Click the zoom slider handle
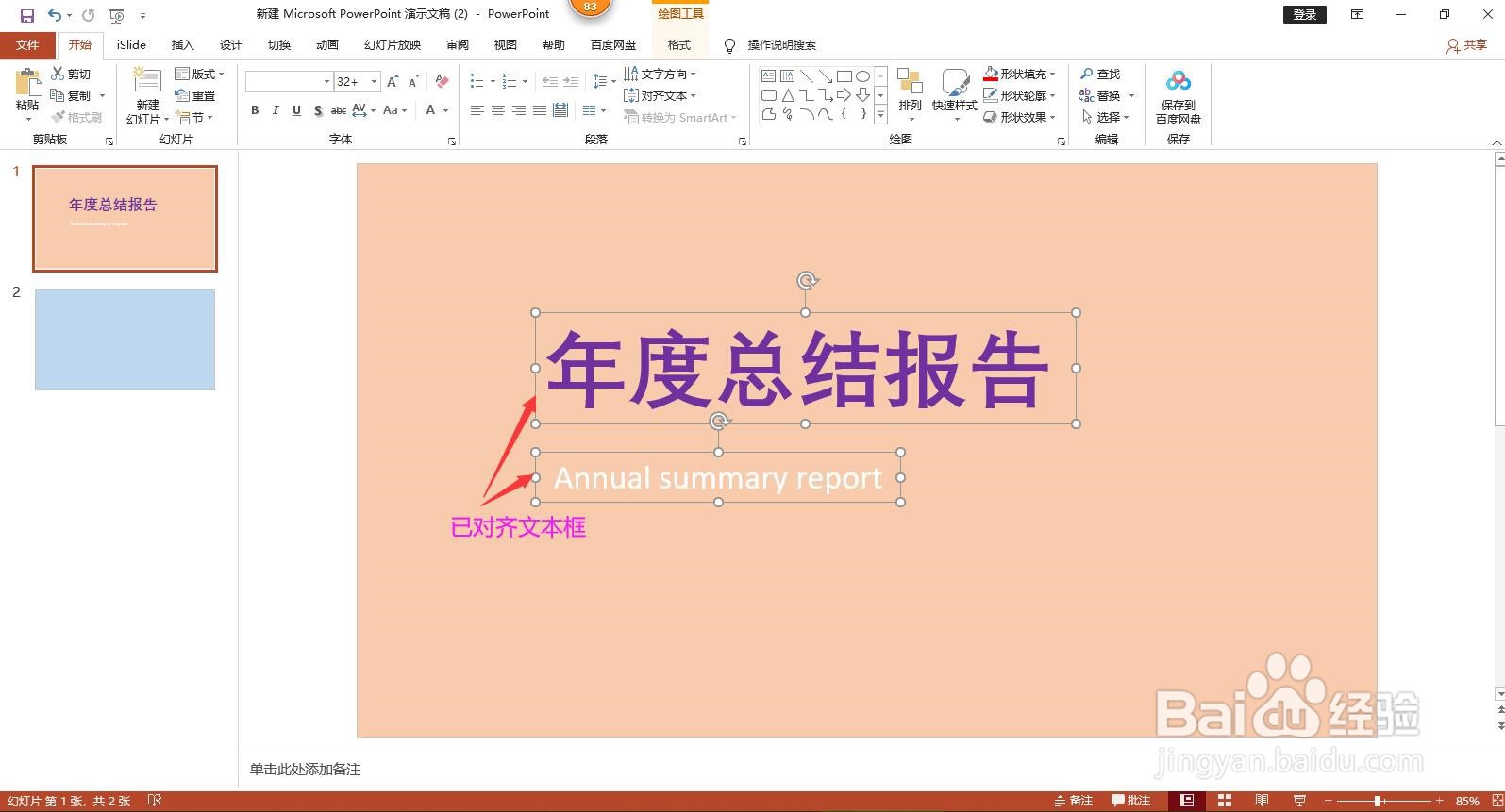This screenshot has height=812, width=1505. tap(1378, 801)
